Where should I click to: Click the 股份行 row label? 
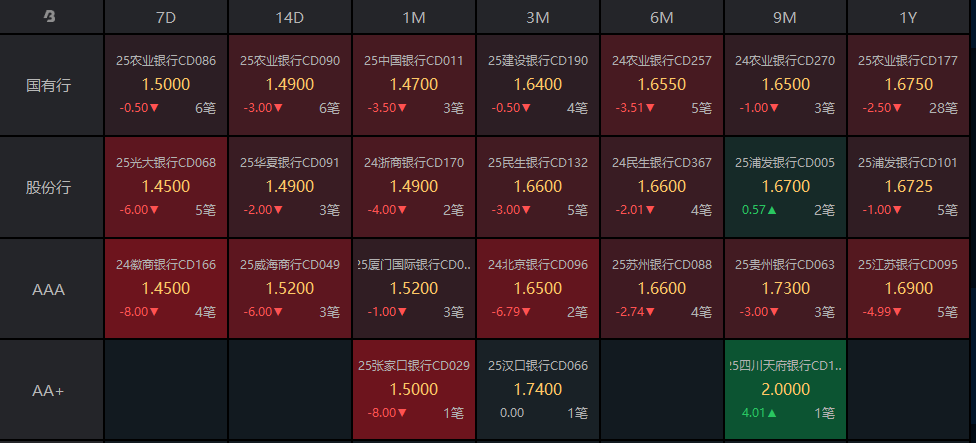point(50,187)
